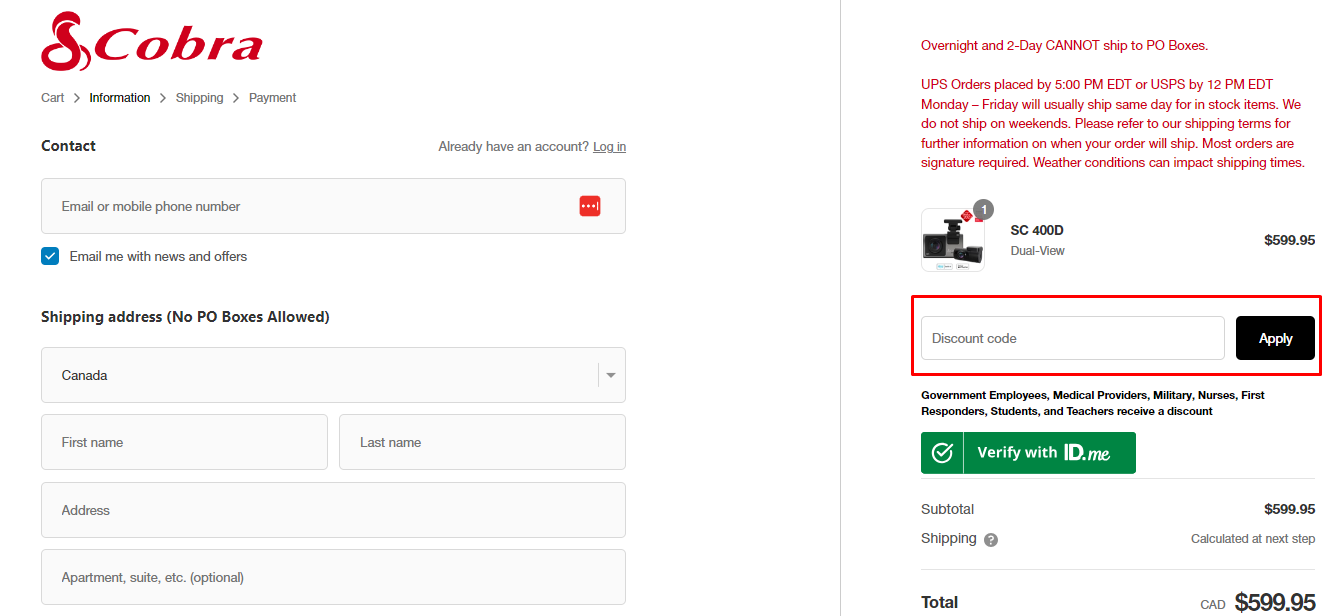Focus the Email or mobile phone number field
1326x616 pixels.
click(333, 206)
